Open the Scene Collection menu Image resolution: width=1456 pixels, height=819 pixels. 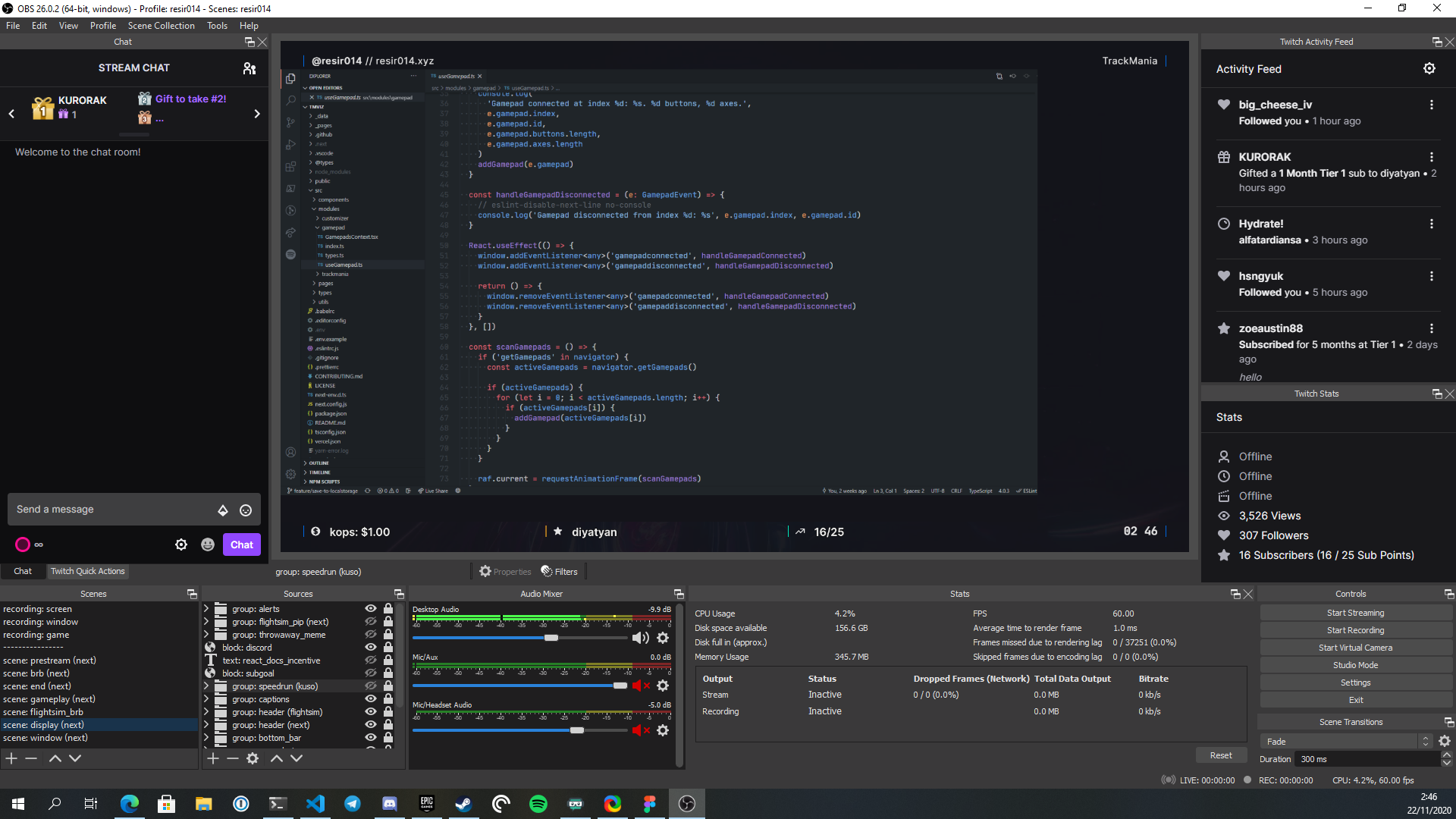tap(161, 25)
